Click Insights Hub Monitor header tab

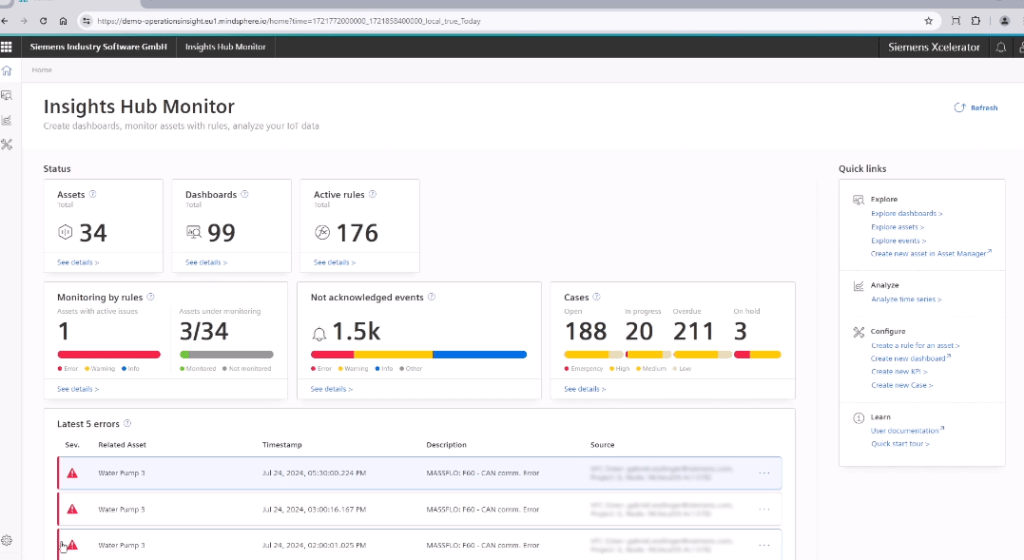[225, 47]
